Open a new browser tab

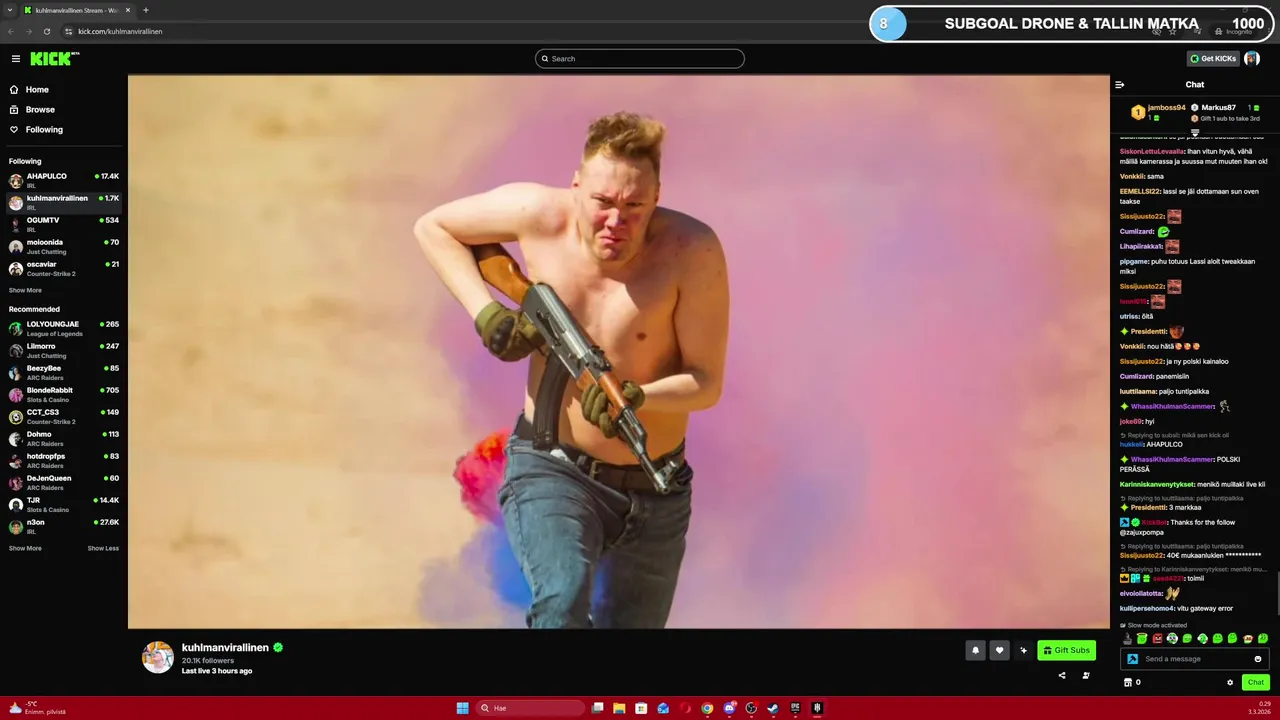(x=145, y=10)
